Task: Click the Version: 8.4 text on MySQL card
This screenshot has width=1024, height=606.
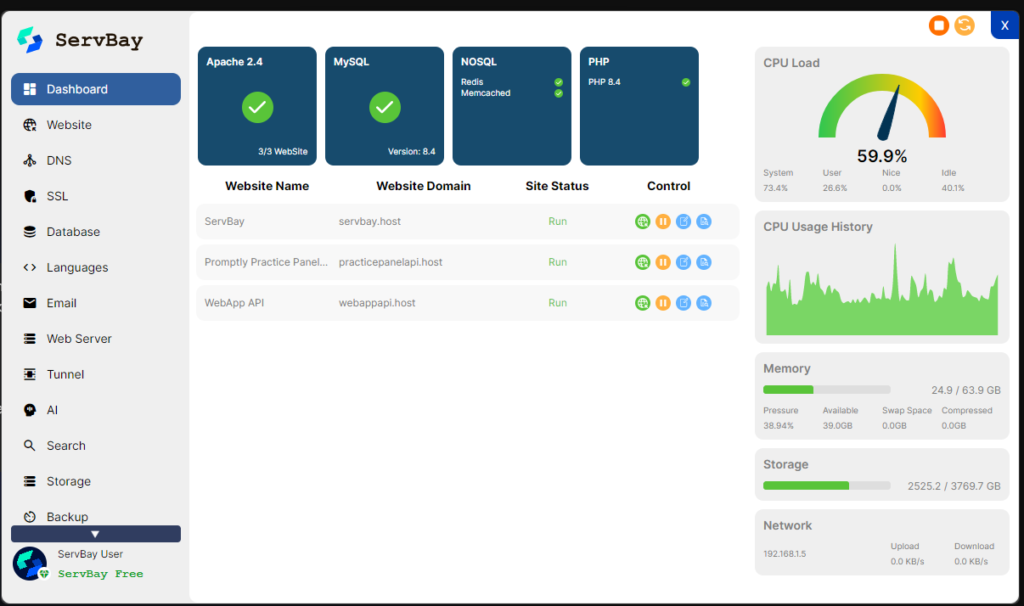Action: coord(411,152)
